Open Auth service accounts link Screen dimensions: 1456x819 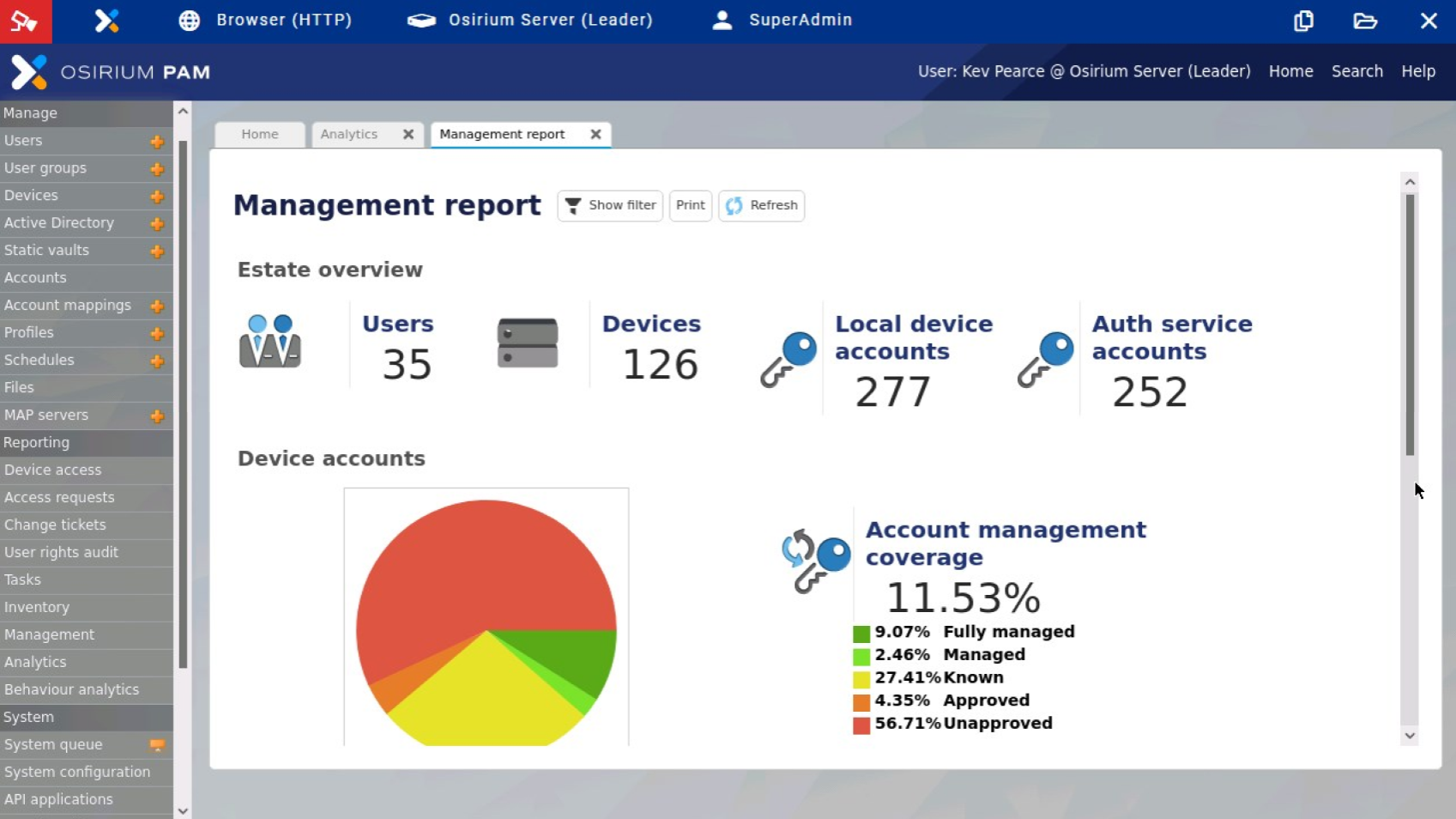point(1173,338)
